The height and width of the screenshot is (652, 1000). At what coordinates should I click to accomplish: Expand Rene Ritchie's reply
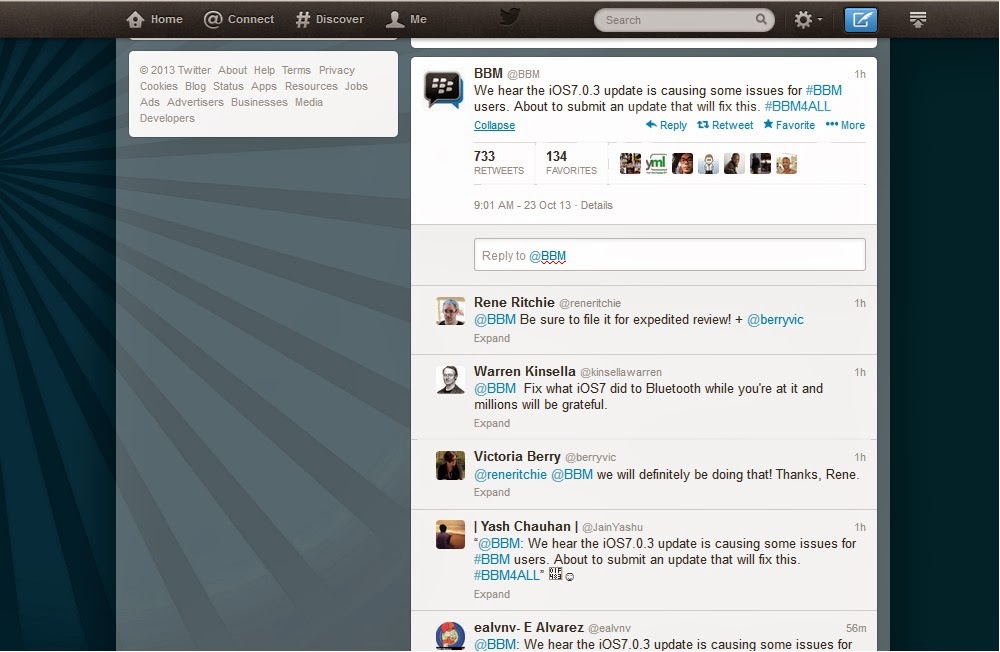[492, 338]
